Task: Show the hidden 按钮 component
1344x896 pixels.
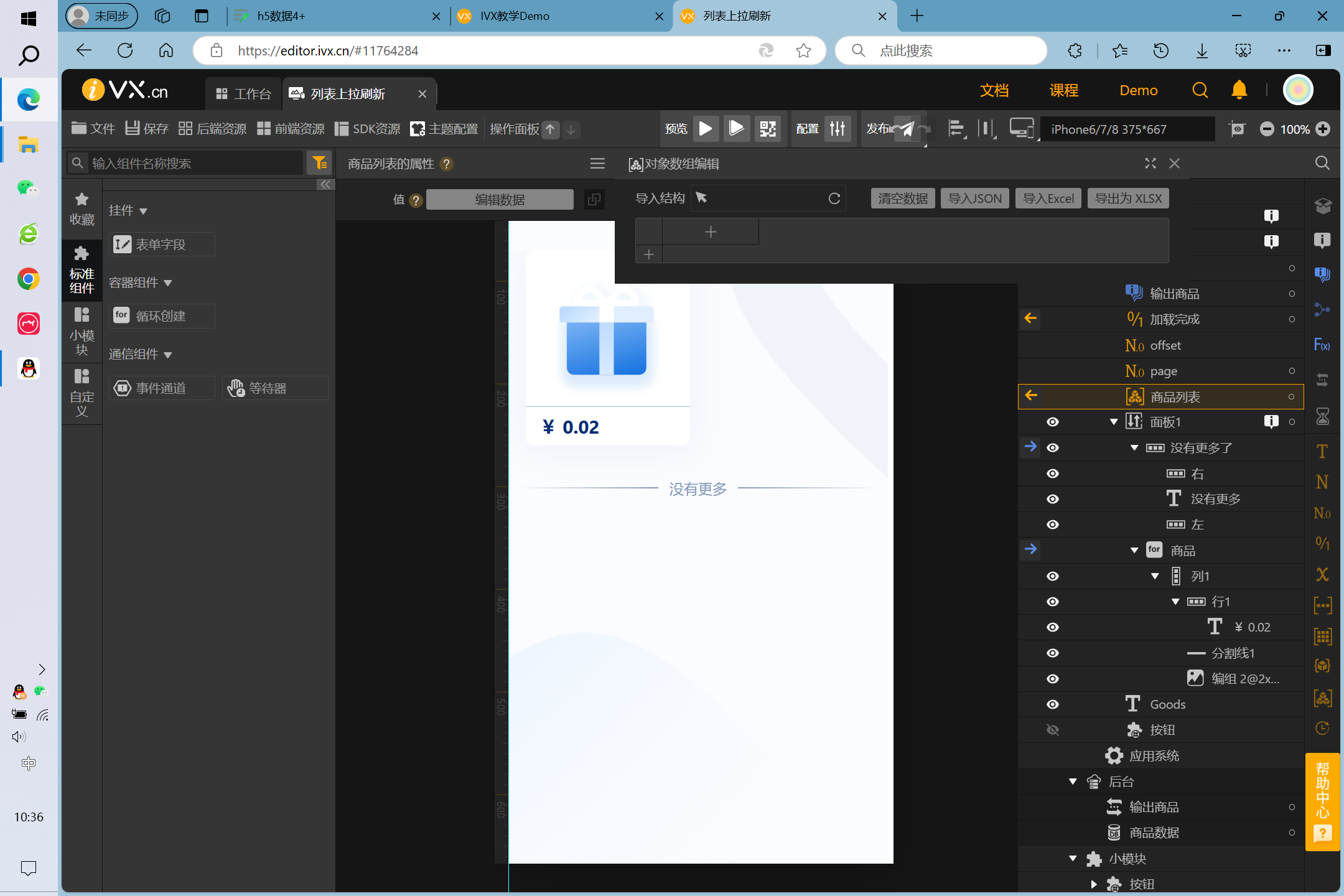Action: [1052, 730]
